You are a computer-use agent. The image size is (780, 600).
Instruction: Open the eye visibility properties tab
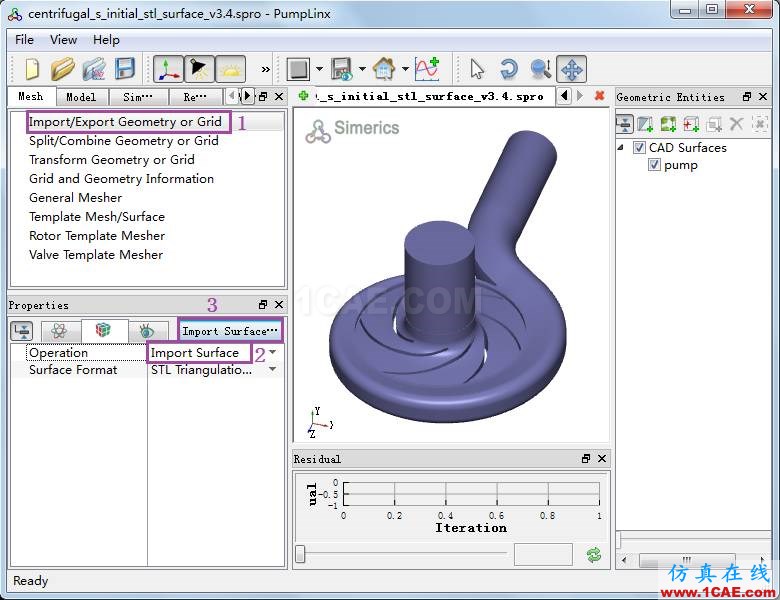[x=147, y=331]
